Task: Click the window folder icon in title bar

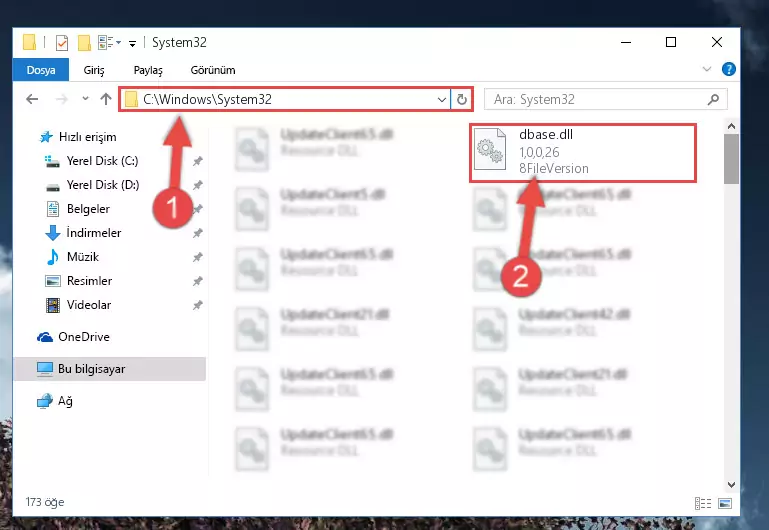Action: [x=29, y=43]
